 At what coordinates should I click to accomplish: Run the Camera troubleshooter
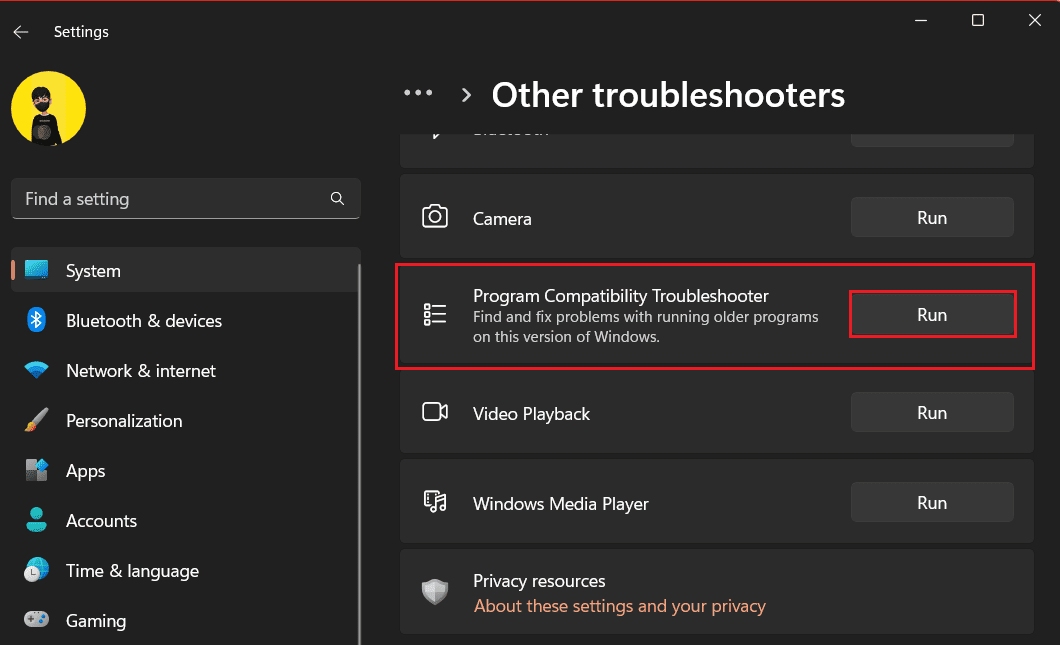coord(932,218)
